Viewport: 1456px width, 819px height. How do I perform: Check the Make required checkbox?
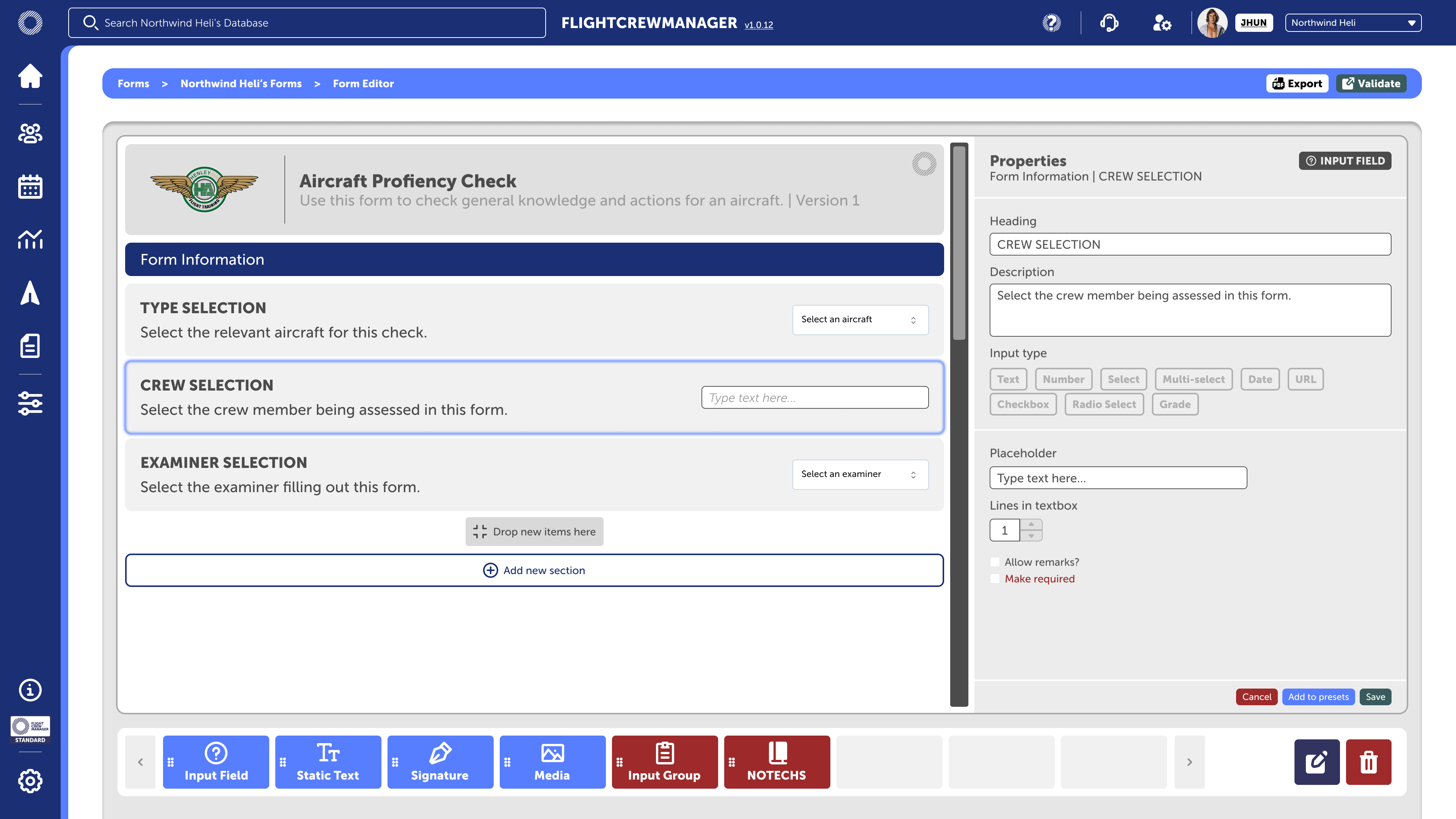995,579
